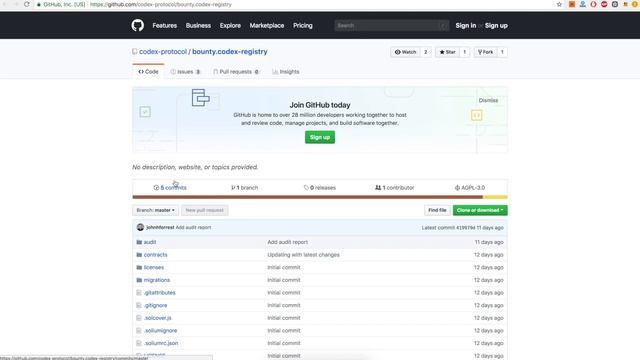Open the .solcover.js file
The height and width of the screenshot is (360, 640).
[x=158, y=318]
